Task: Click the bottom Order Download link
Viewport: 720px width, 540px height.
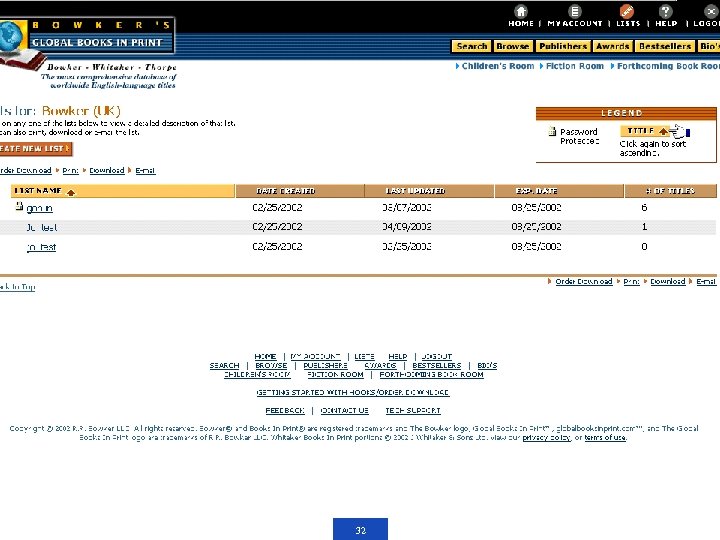Action: pyautogui.click(x=584, y=281)
